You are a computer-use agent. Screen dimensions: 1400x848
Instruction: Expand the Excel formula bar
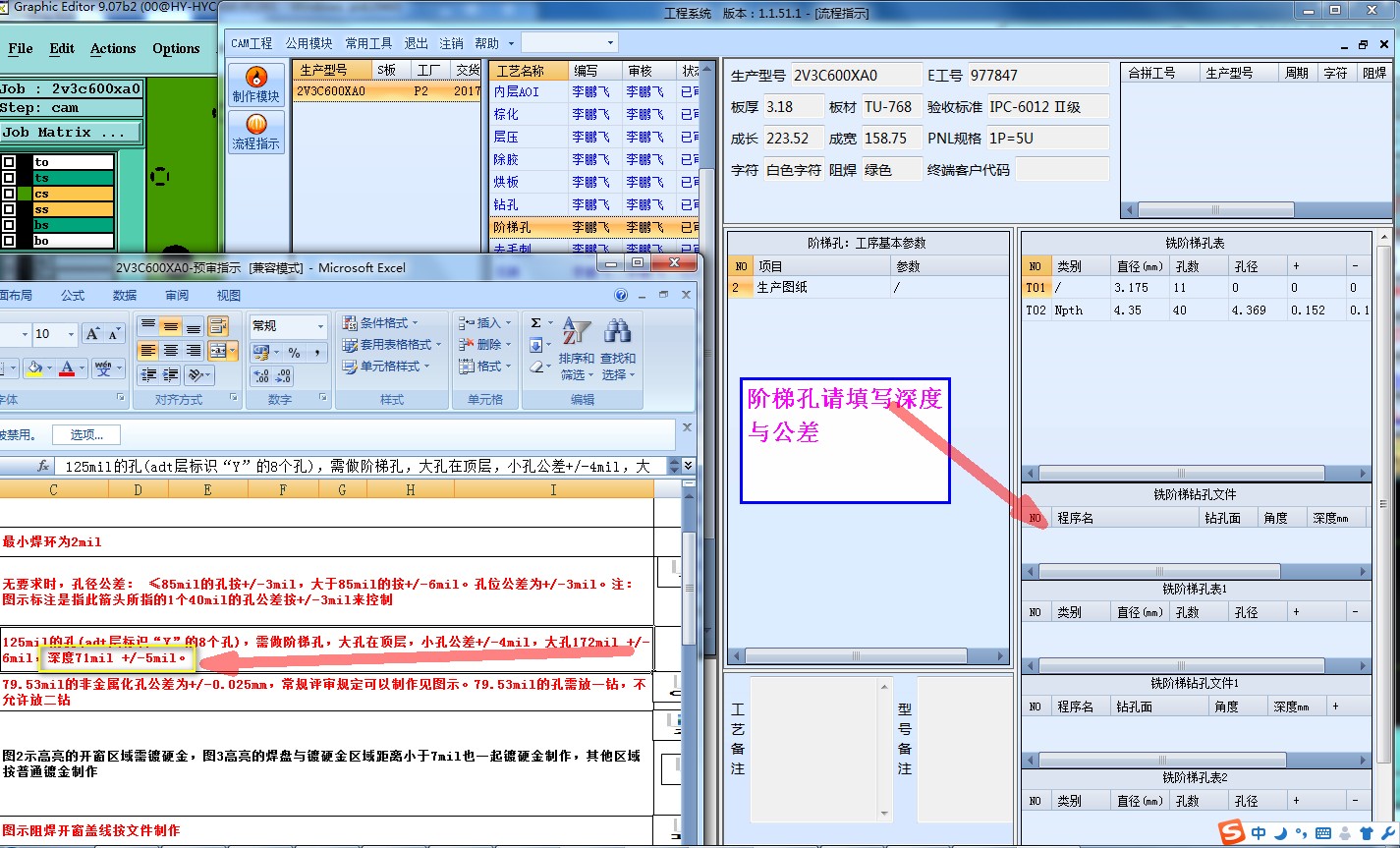pos(688,466)
